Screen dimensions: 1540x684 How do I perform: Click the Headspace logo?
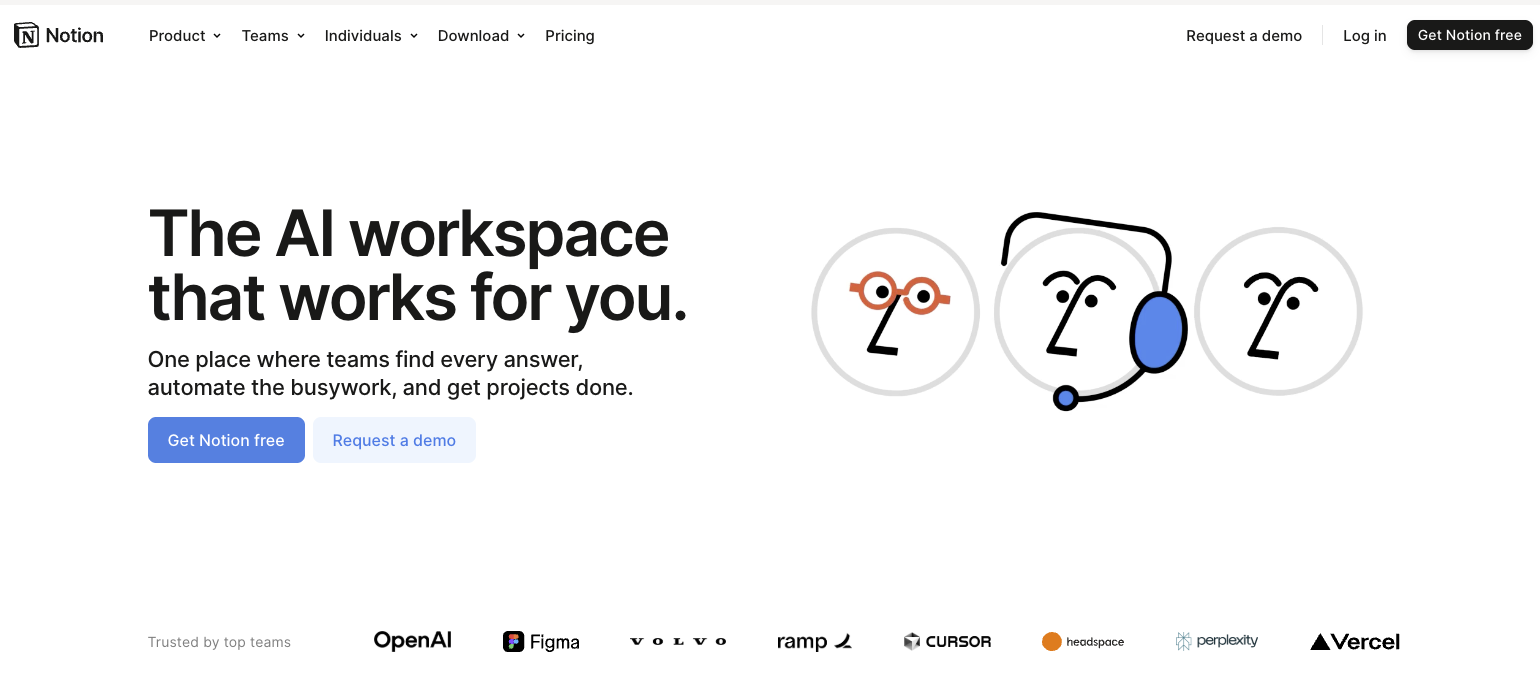(1083, 642)
